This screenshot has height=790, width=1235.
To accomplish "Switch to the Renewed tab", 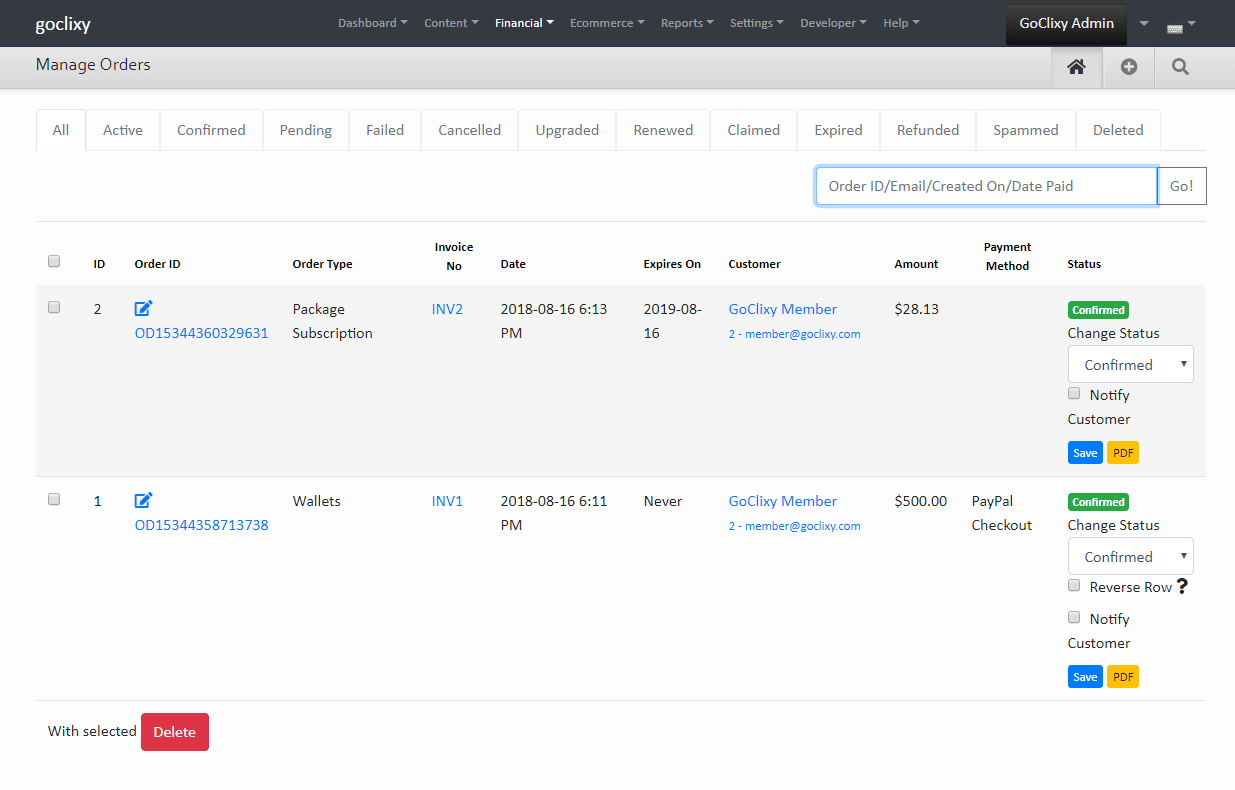I will pyautogui.click(x=663, y=130).
